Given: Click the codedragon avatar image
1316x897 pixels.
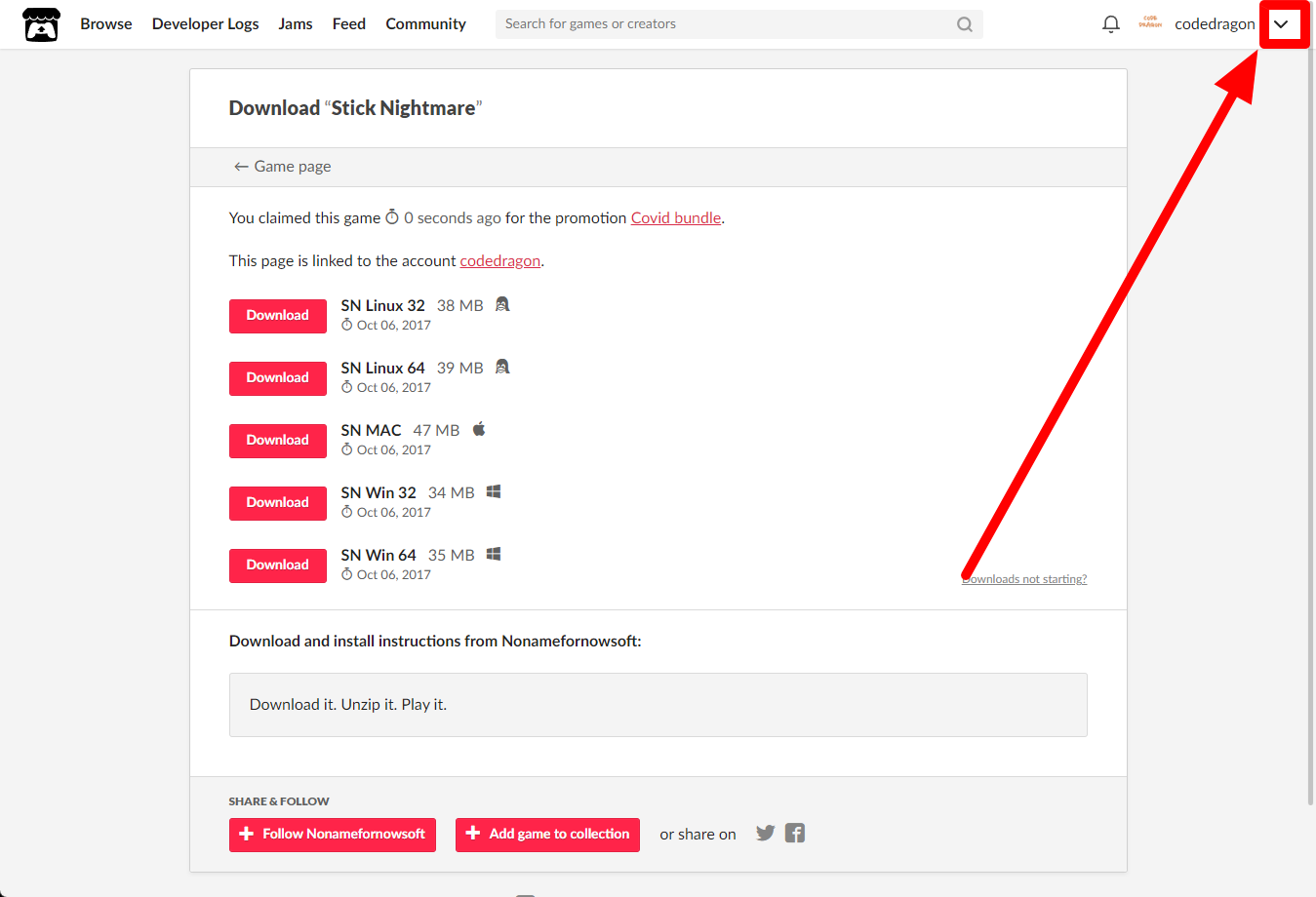Looking at the screenshot, I should (x=1150, y=23).
